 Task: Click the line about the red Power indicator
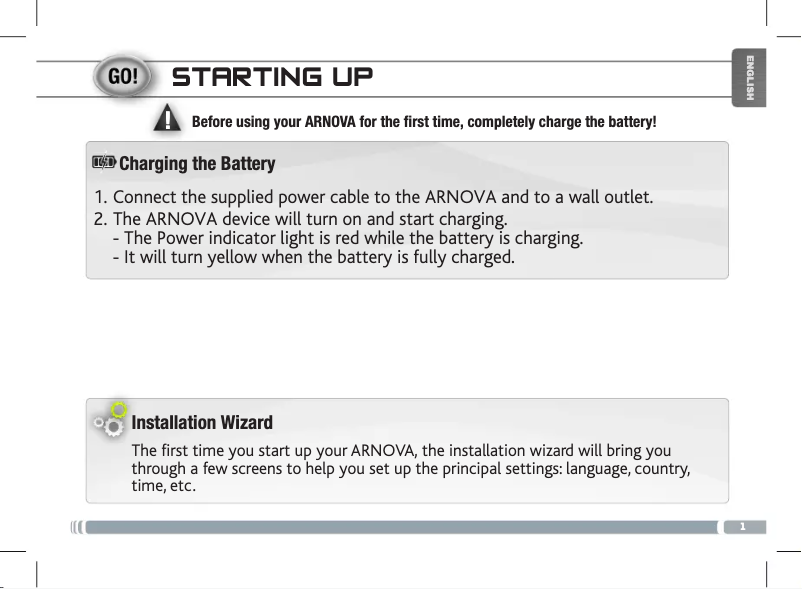point(348,239)
